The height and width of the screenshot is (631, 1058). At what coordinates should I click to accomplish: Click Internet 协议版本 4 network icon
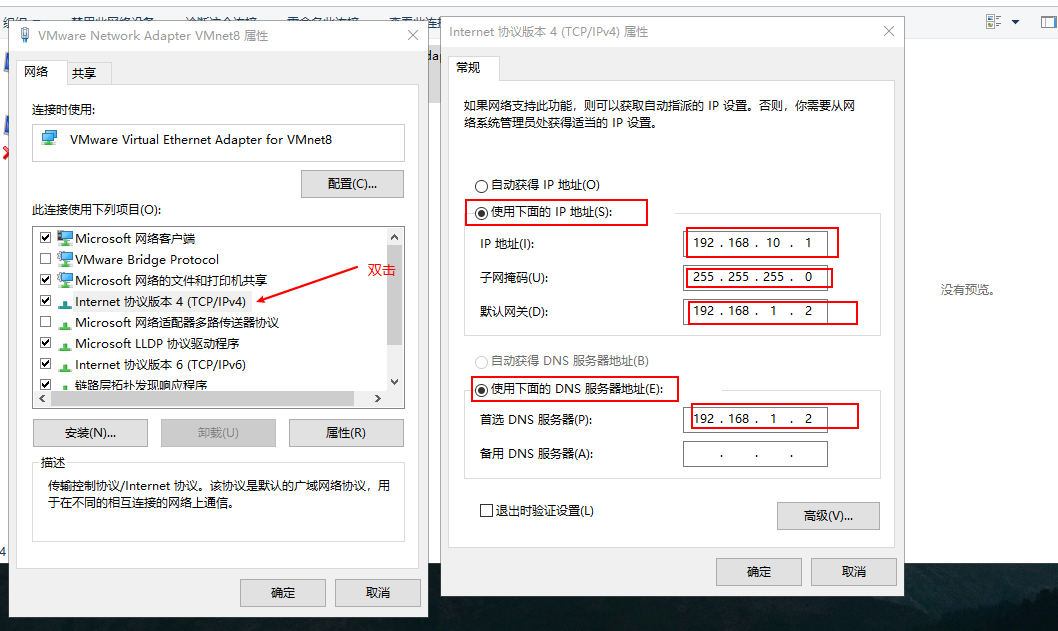coord(65,302)
